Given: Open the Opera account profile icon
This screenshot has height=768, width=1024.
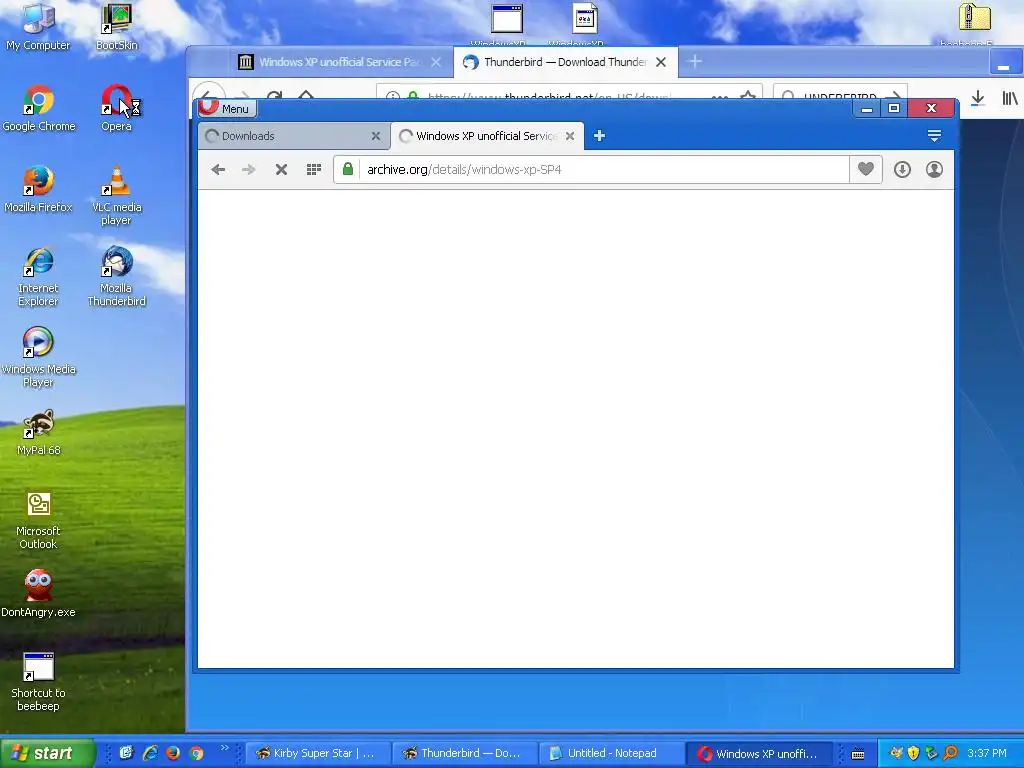Looking at the screenshot, I should pyautogui.click(x=935, y=170).
